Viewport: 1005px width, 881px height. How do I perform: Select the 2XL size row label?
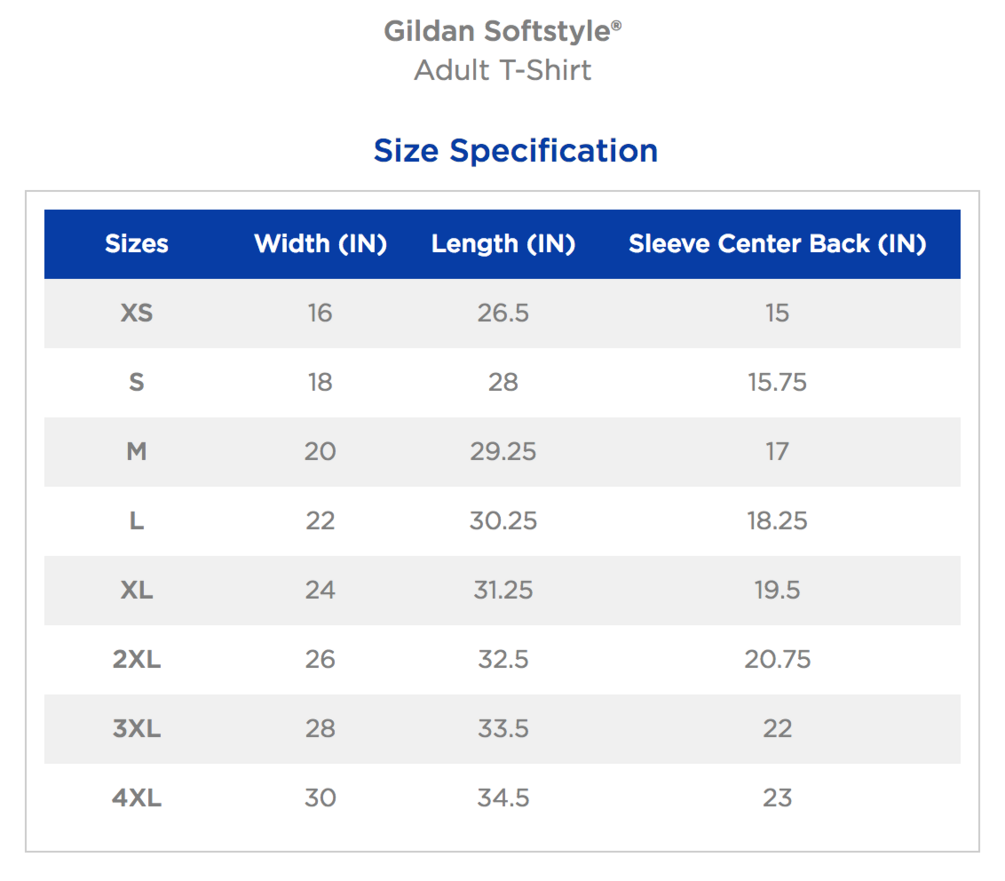(x=137, y=660)
